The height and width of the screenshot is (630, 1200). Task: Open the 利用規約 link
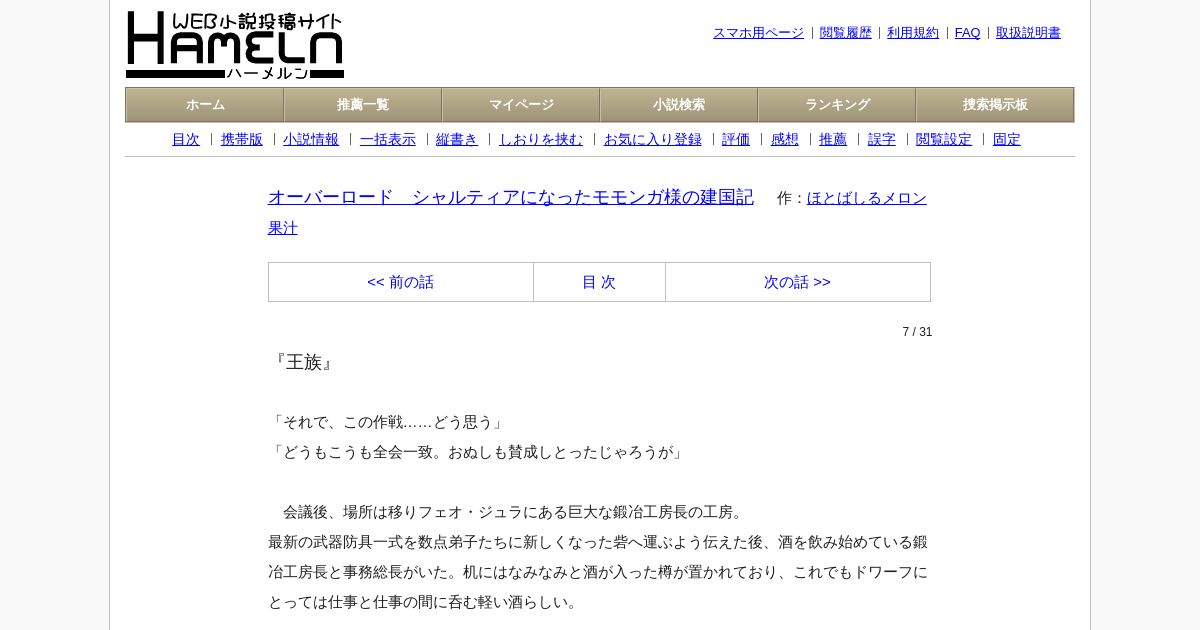tap(913, 33)
